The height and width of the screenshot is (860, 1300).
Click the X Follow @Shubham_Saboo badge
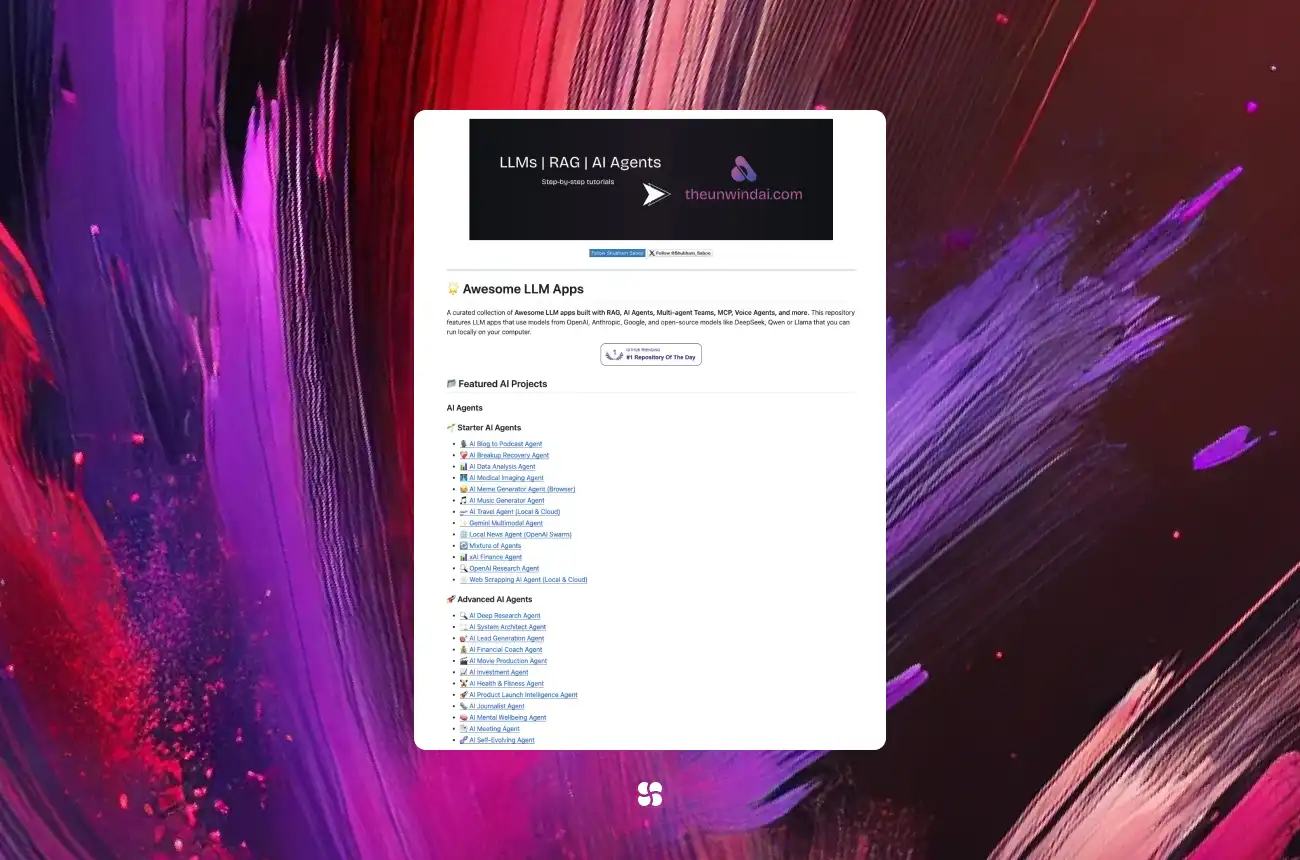point(680,253)
